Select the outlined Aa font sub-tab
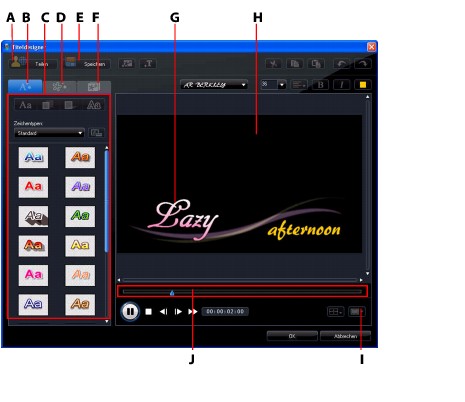This screenshot has width=465, height=402. coord(94,105)
